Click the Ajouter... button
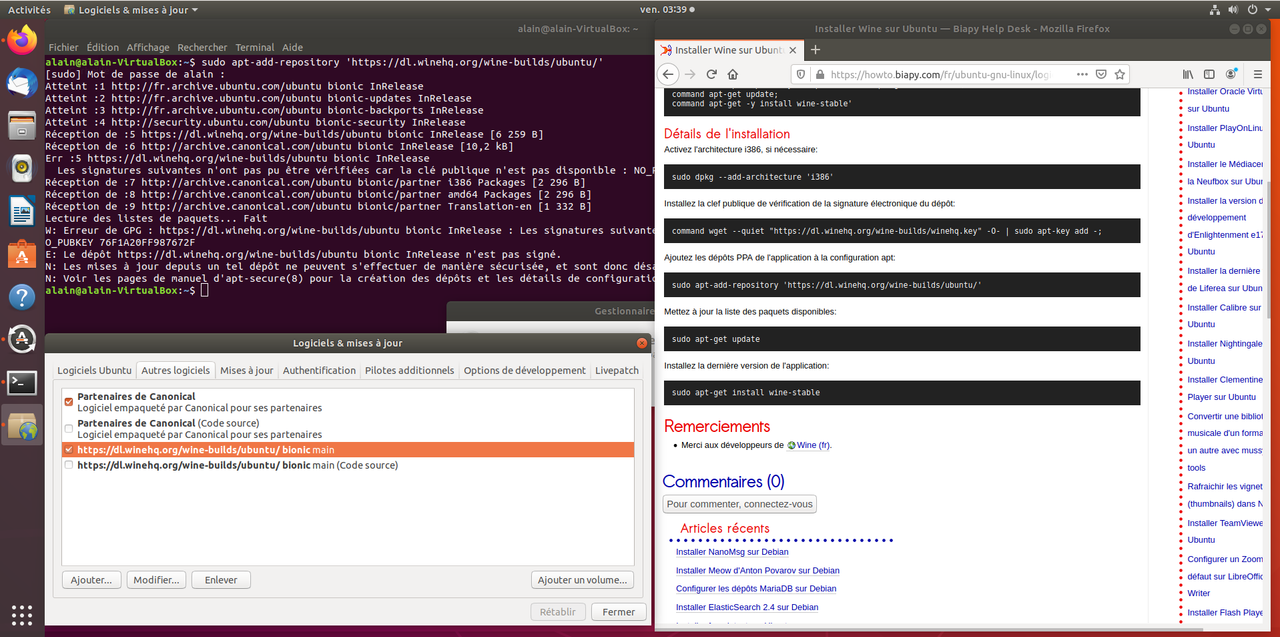 tap(92, 580)
